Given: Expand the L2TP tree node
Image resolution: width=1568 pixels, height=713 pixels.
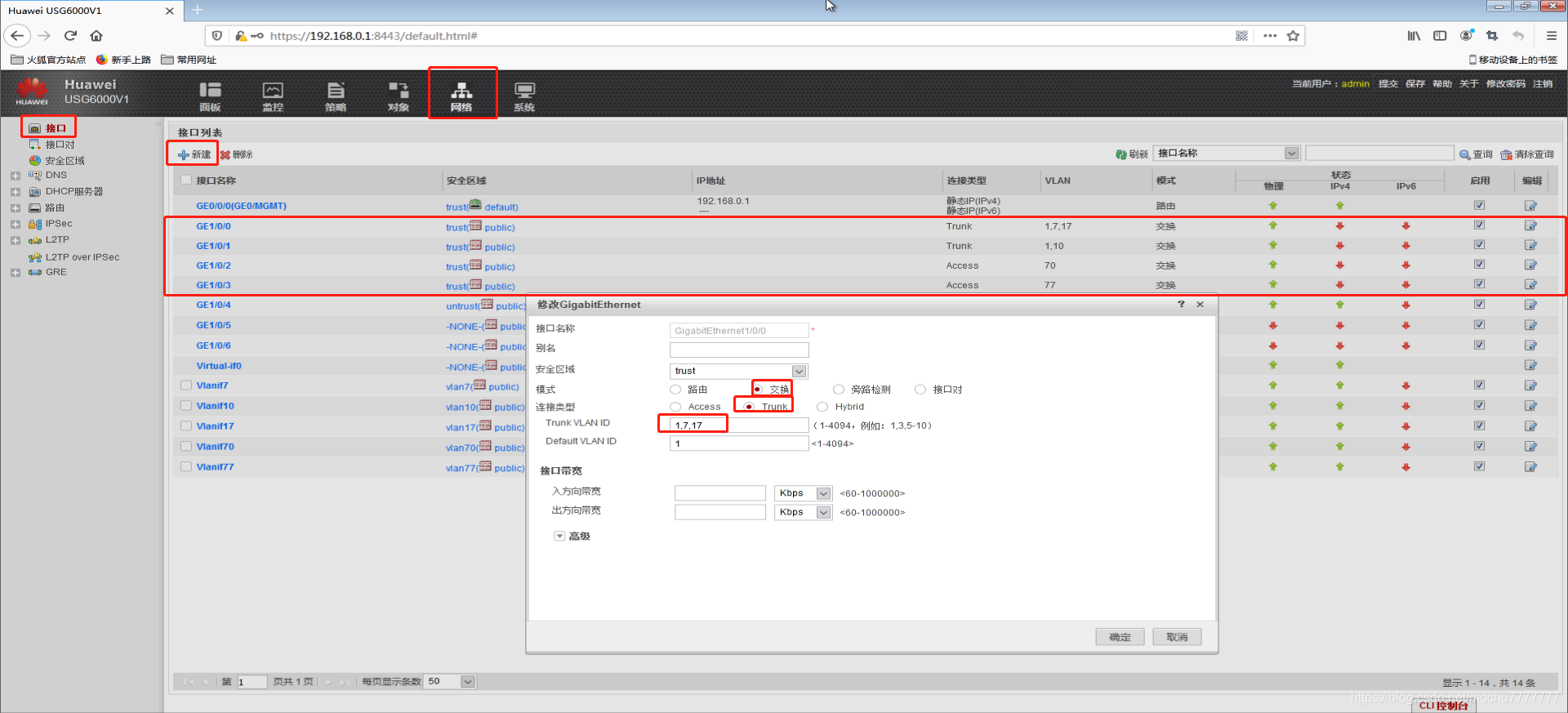Looking at the screenshot, I should pyautogui.click(x=16, y=240).
